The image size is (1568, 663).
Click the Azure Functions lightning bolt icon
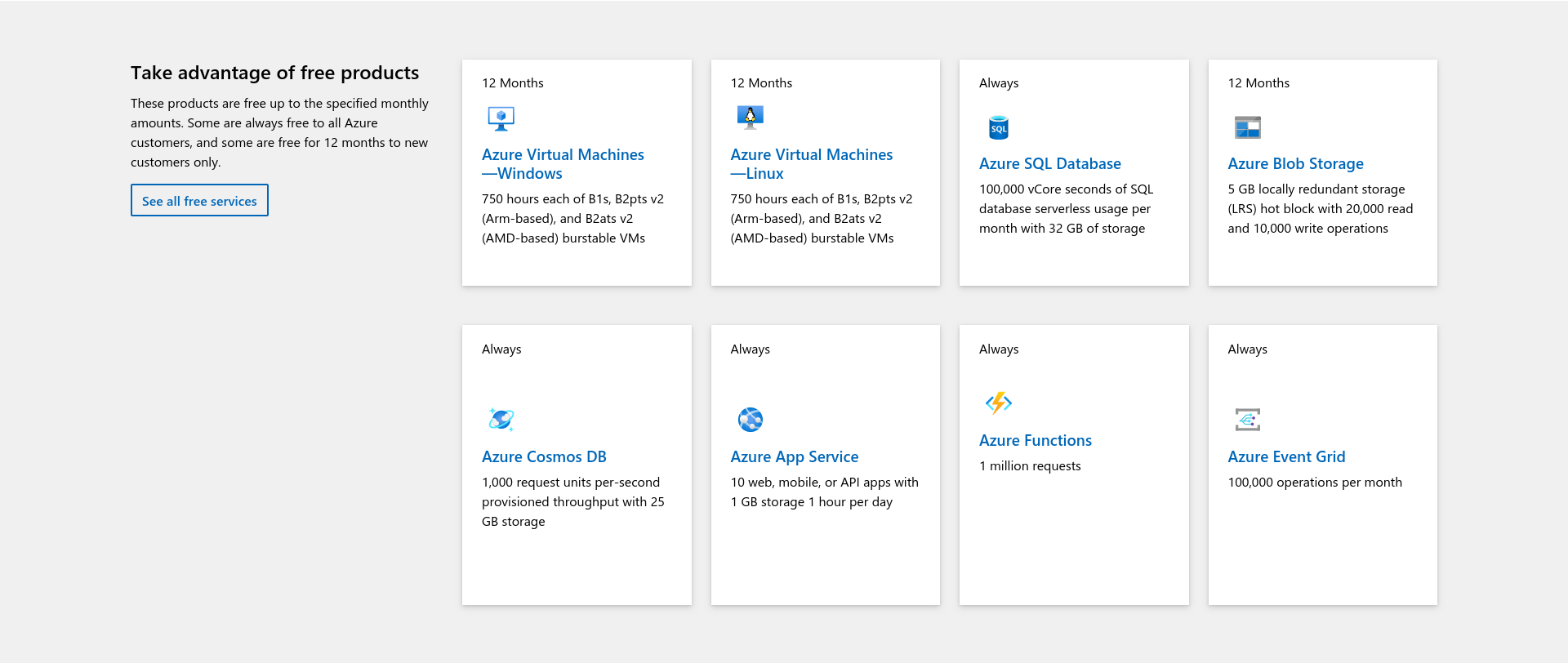click(998, 403)
